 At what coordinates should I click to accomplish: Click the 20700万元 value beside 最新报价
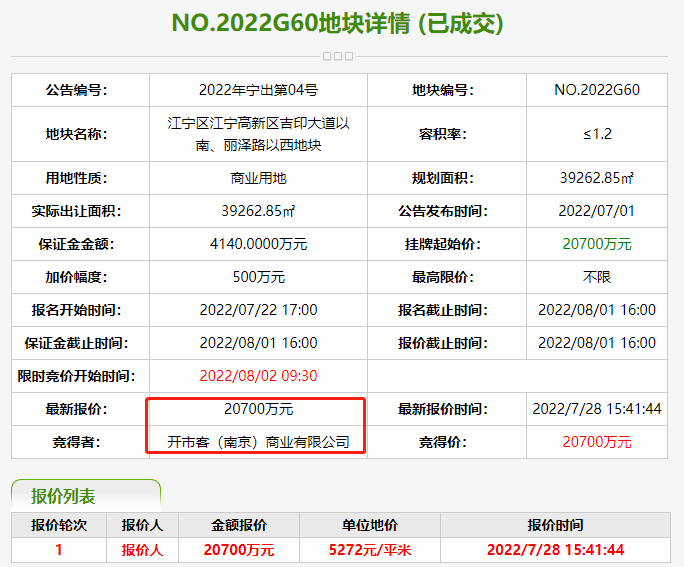click(258, 409)
